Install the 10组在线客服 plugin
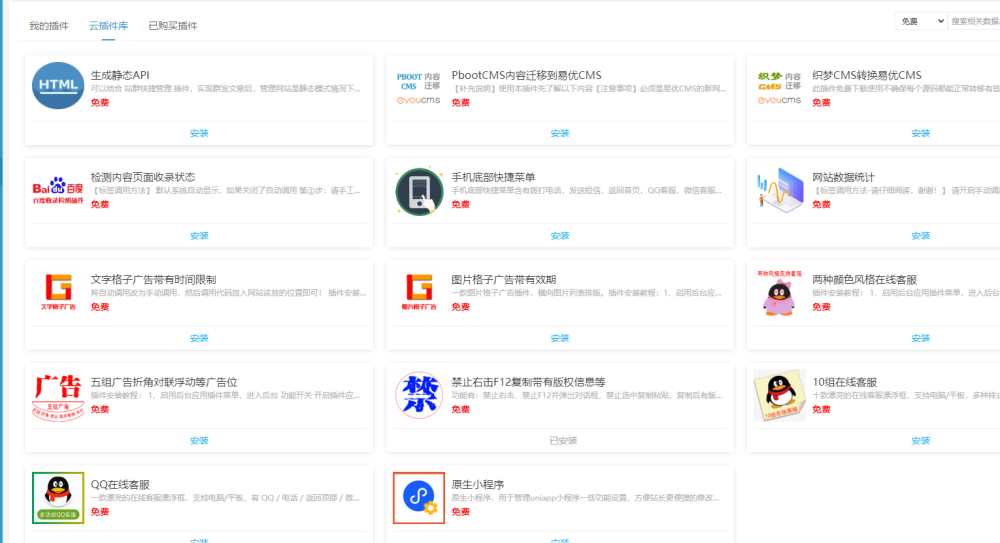The height and width of the screenshot is (543, 1000). tap(921, 441)
